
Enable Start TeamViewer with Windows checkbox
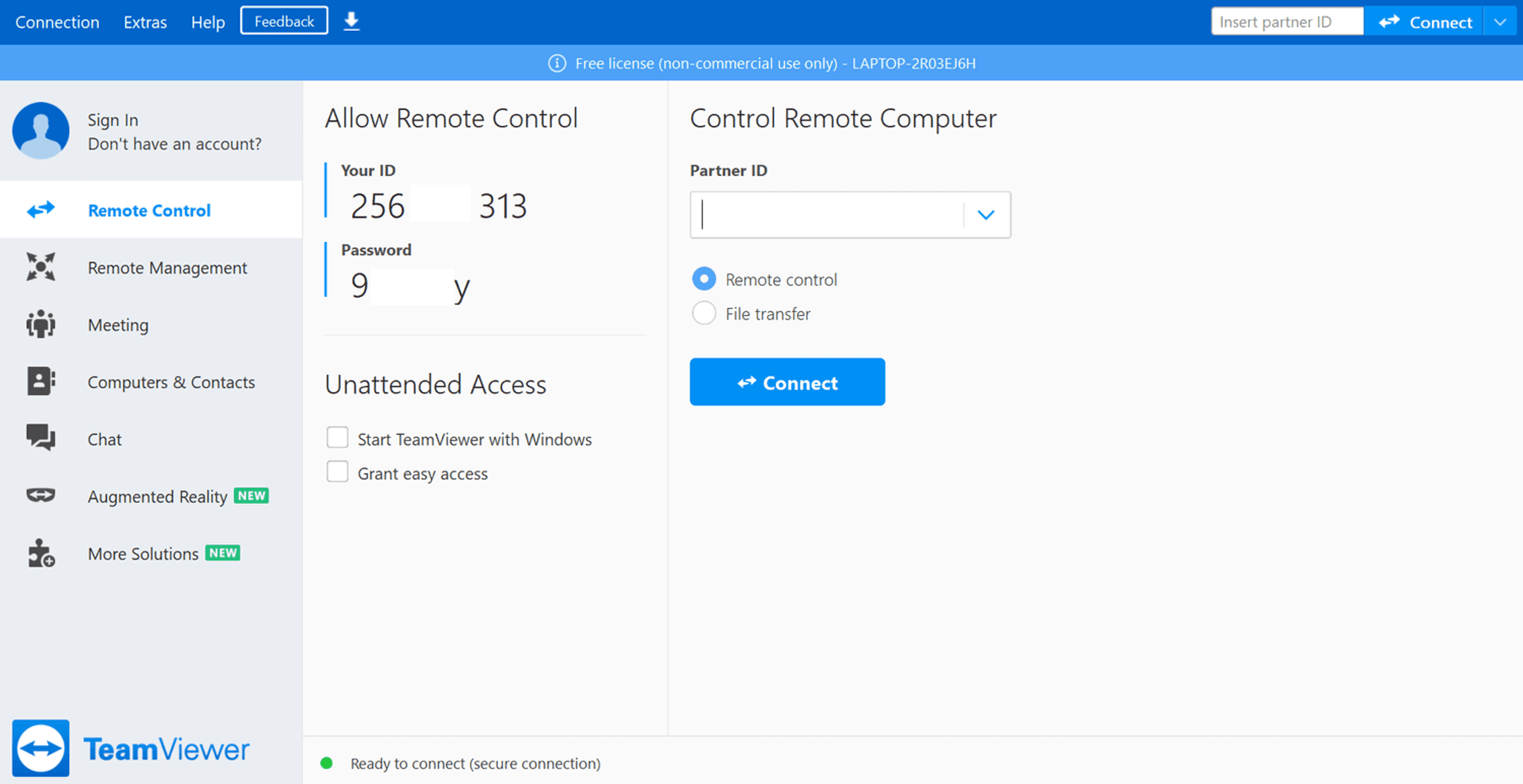click(x=337, y=438)
